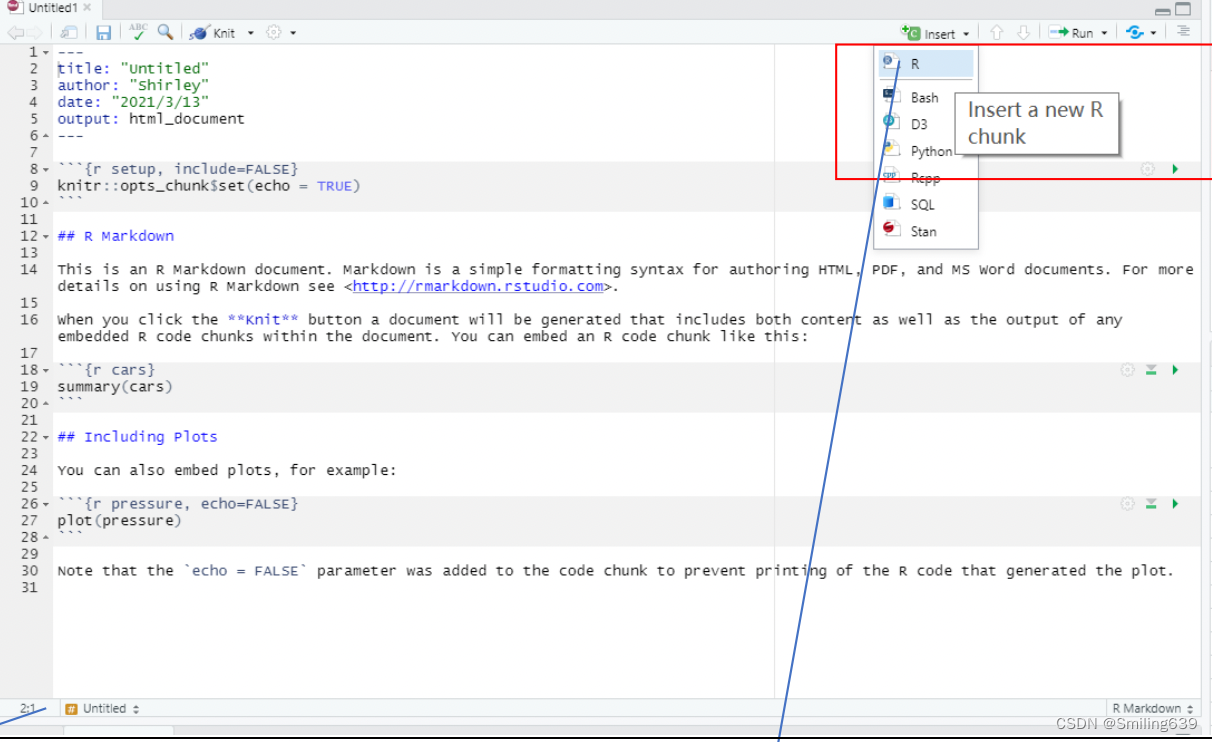Collapse cars chunk fold at line 18
1212x742 pixels.
tap(46, 370)
